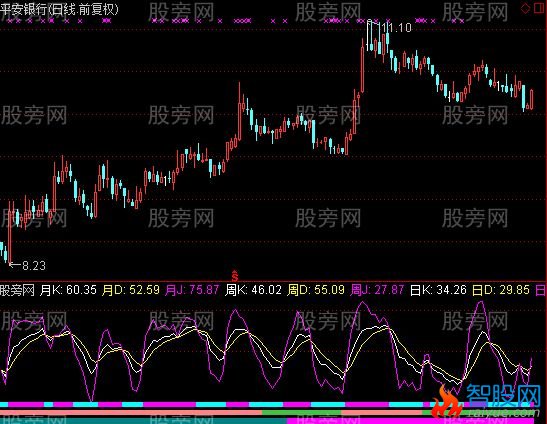Select the 月K: 60.35 indicator value
The image size is (547, 424).
pos(68,290)
